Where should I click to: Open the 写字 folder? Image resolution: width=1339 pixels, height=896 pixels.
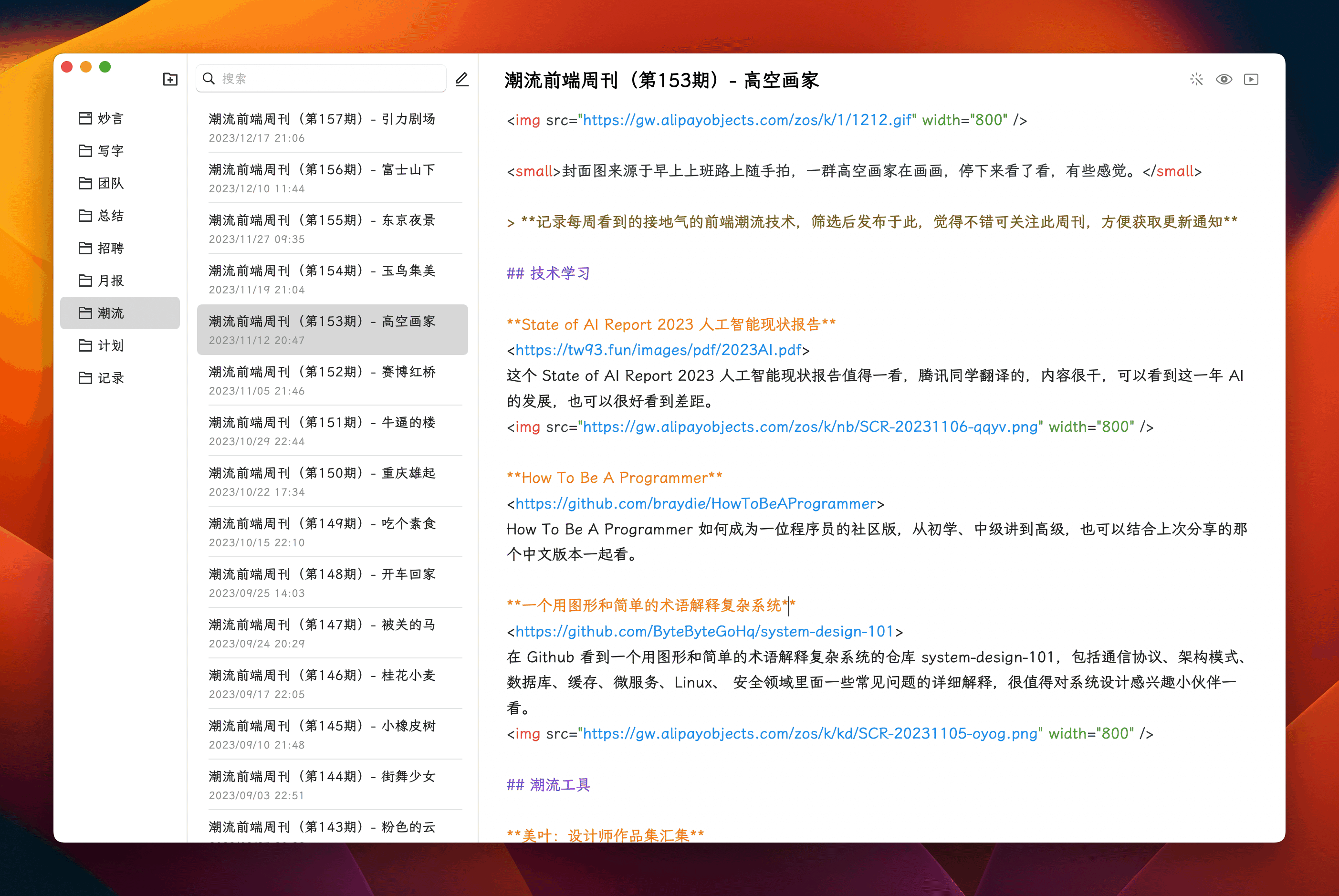click(110, 151)
